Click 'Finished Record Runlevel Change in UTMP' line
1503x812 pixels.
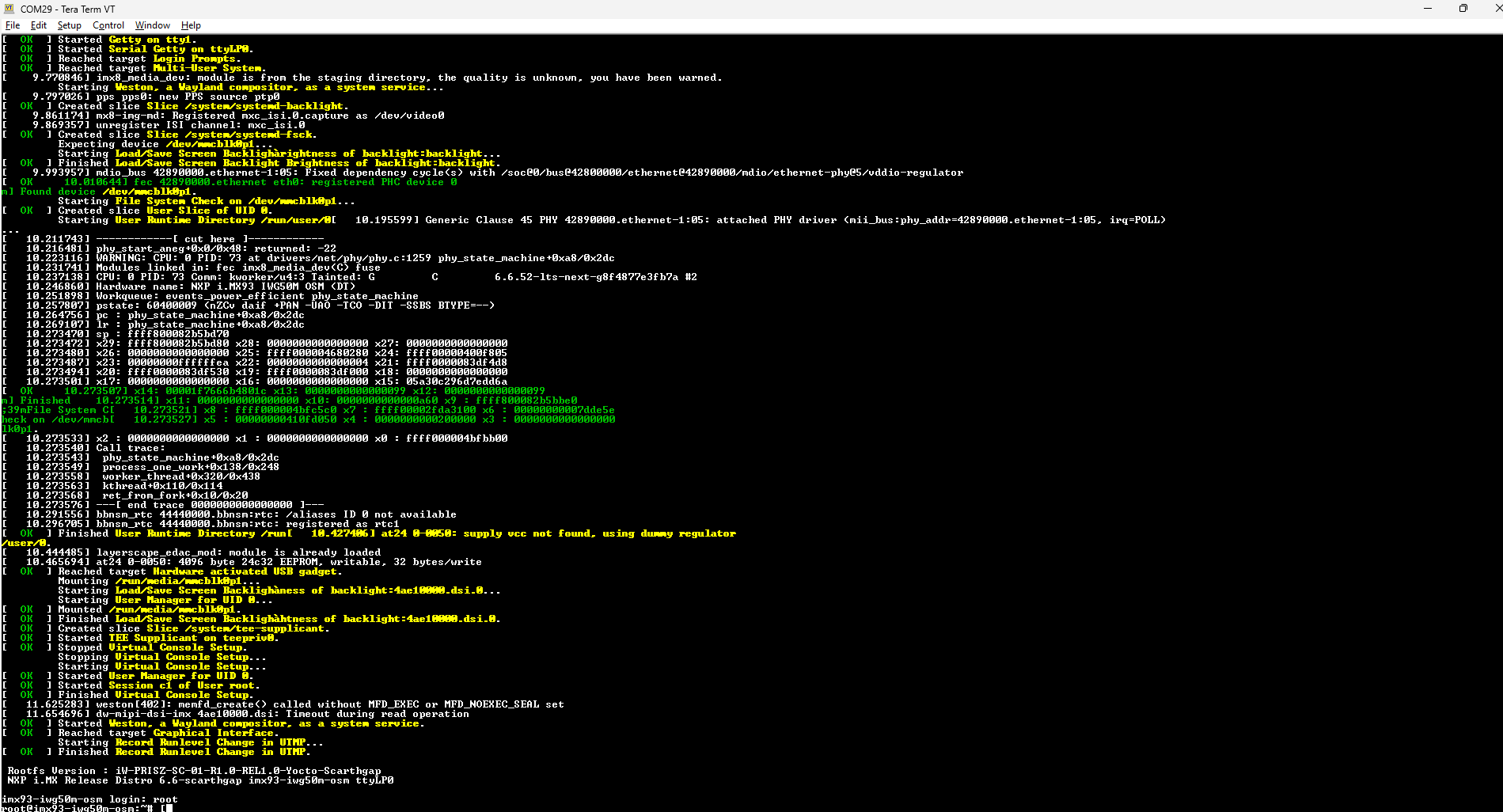click(156, 752)
